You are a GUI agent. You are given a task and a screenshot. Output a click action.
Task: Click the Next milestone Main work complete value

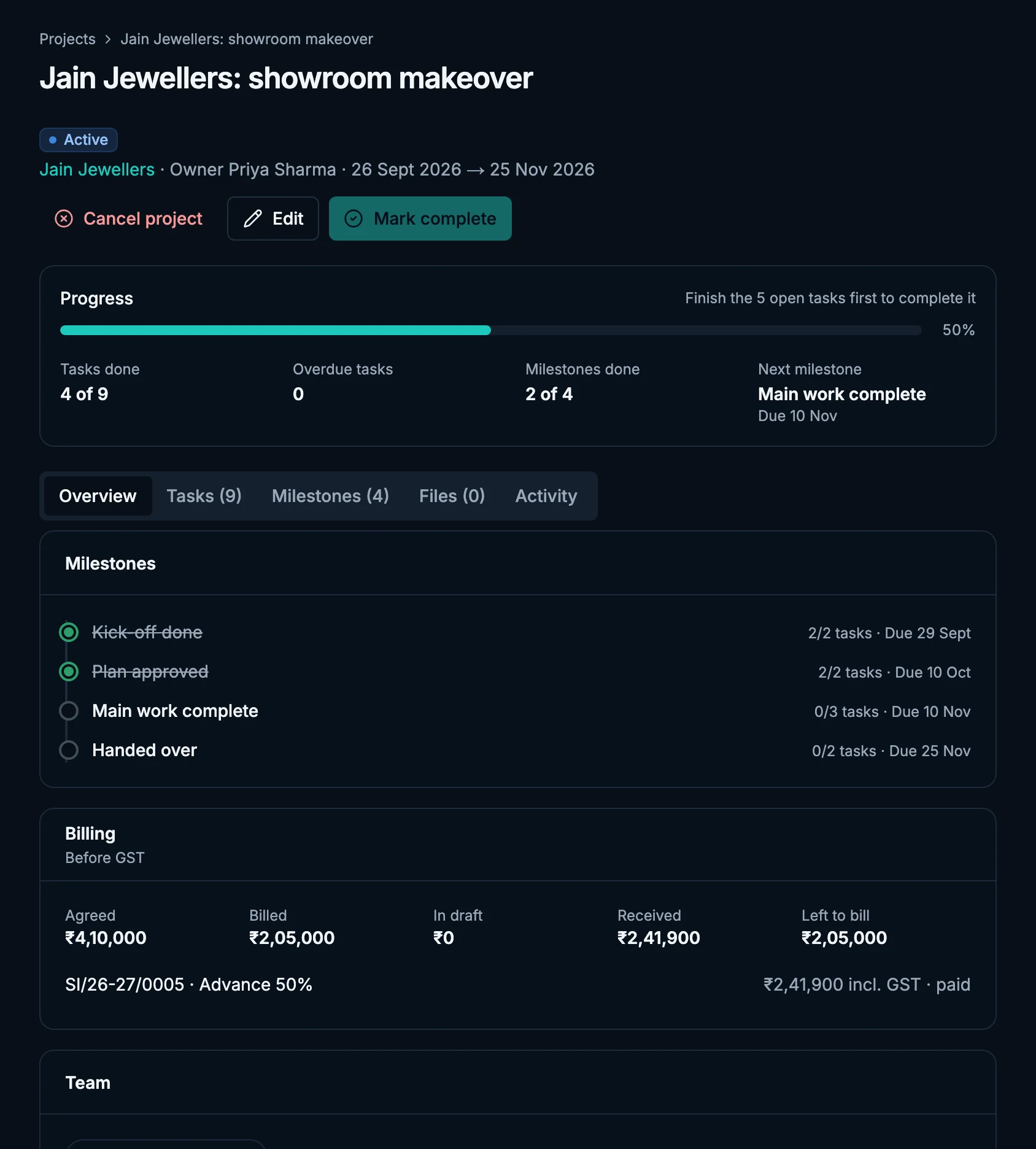(x=842, y=394)
